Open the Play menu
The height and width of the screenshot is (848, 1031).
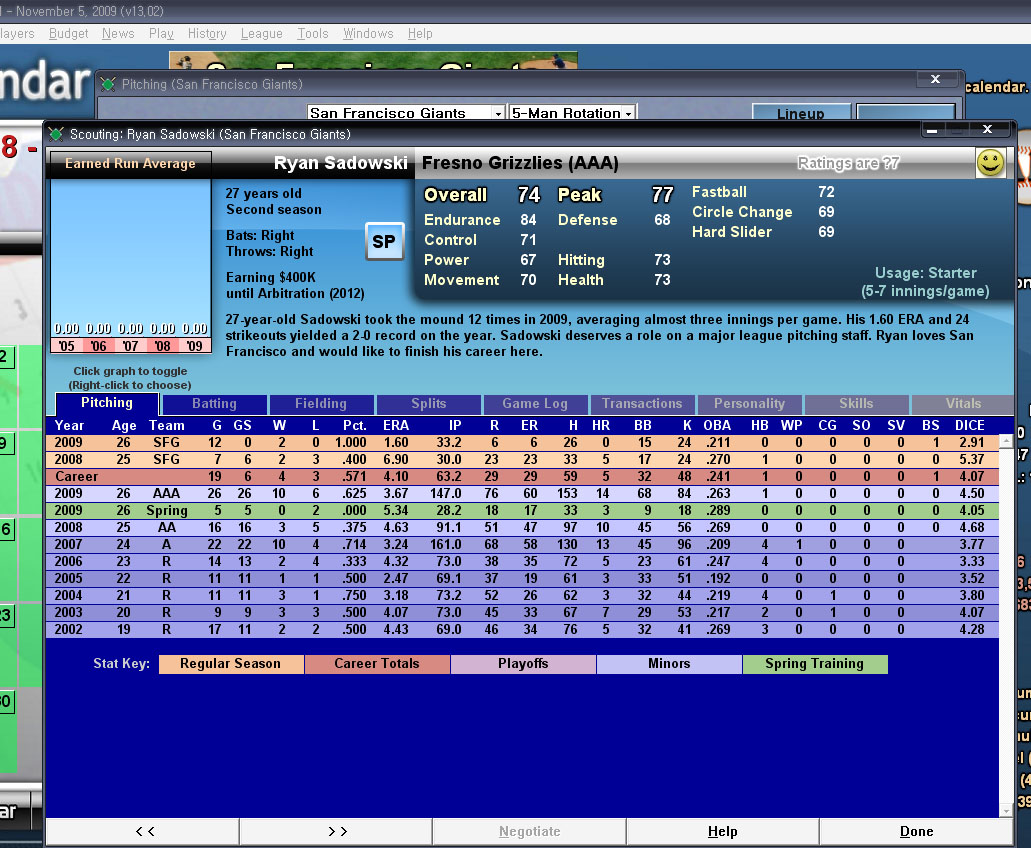[161, 34]
